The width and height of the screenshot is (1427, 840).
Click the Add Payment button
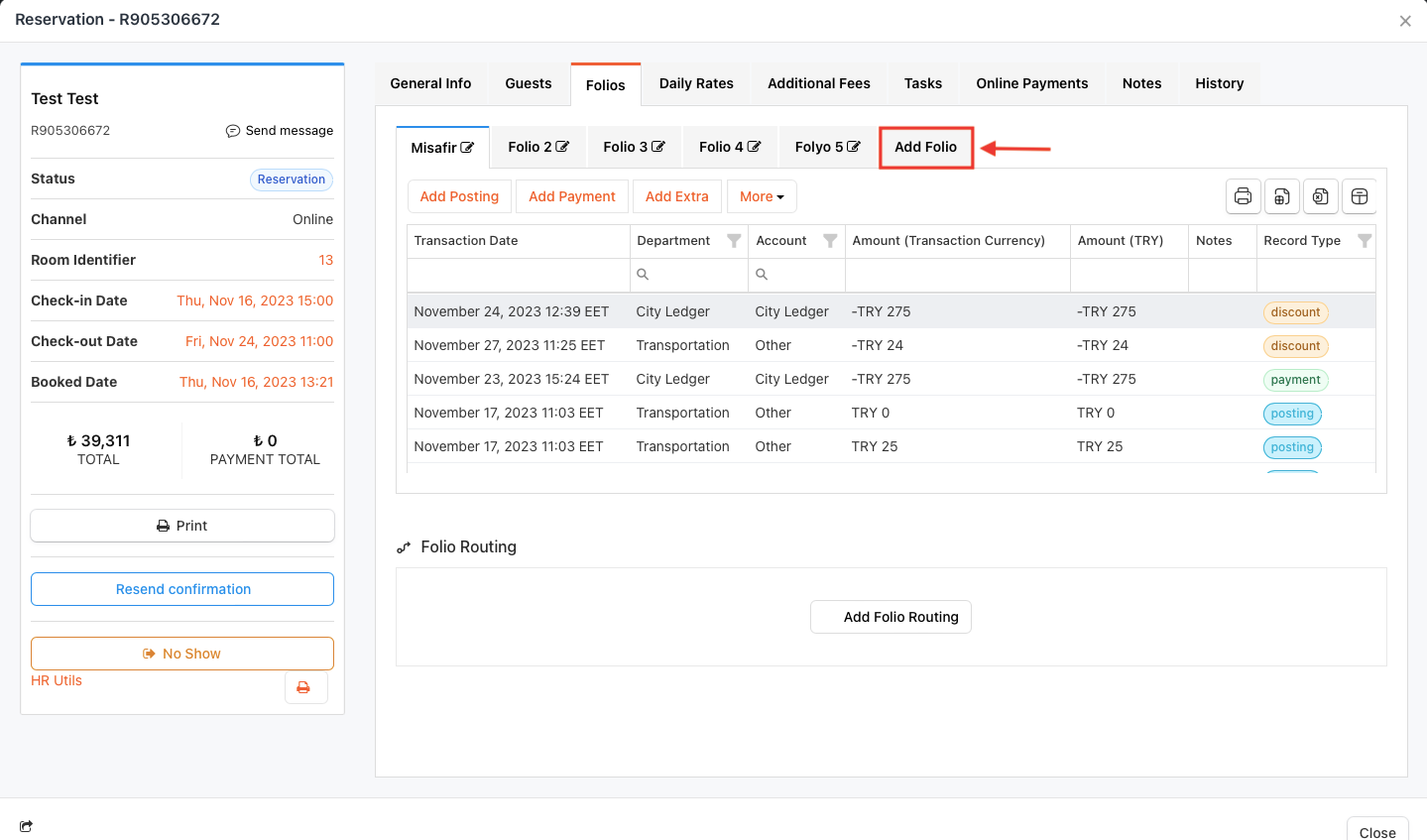coord(571,196)
